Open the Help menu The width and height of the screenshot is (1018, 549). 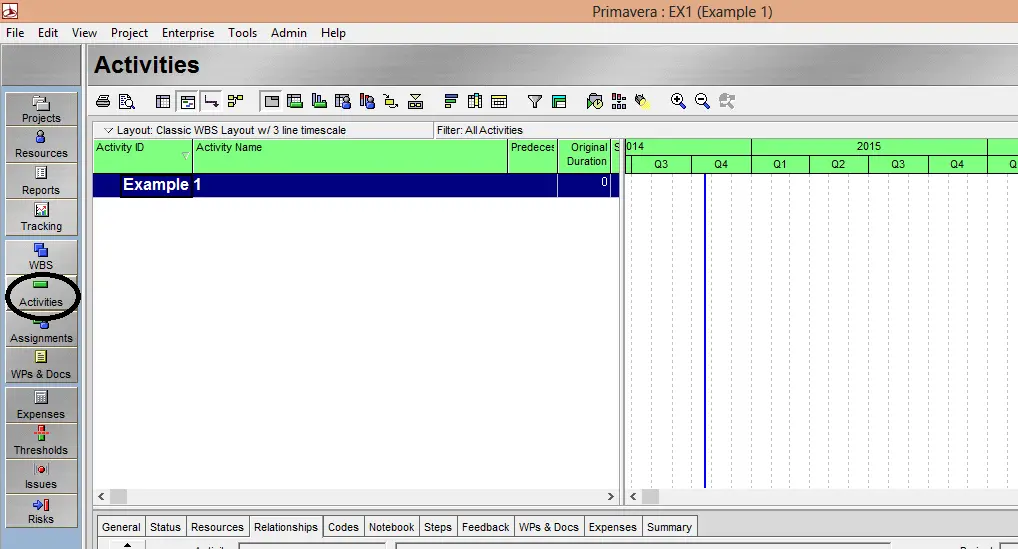(333, 33)
